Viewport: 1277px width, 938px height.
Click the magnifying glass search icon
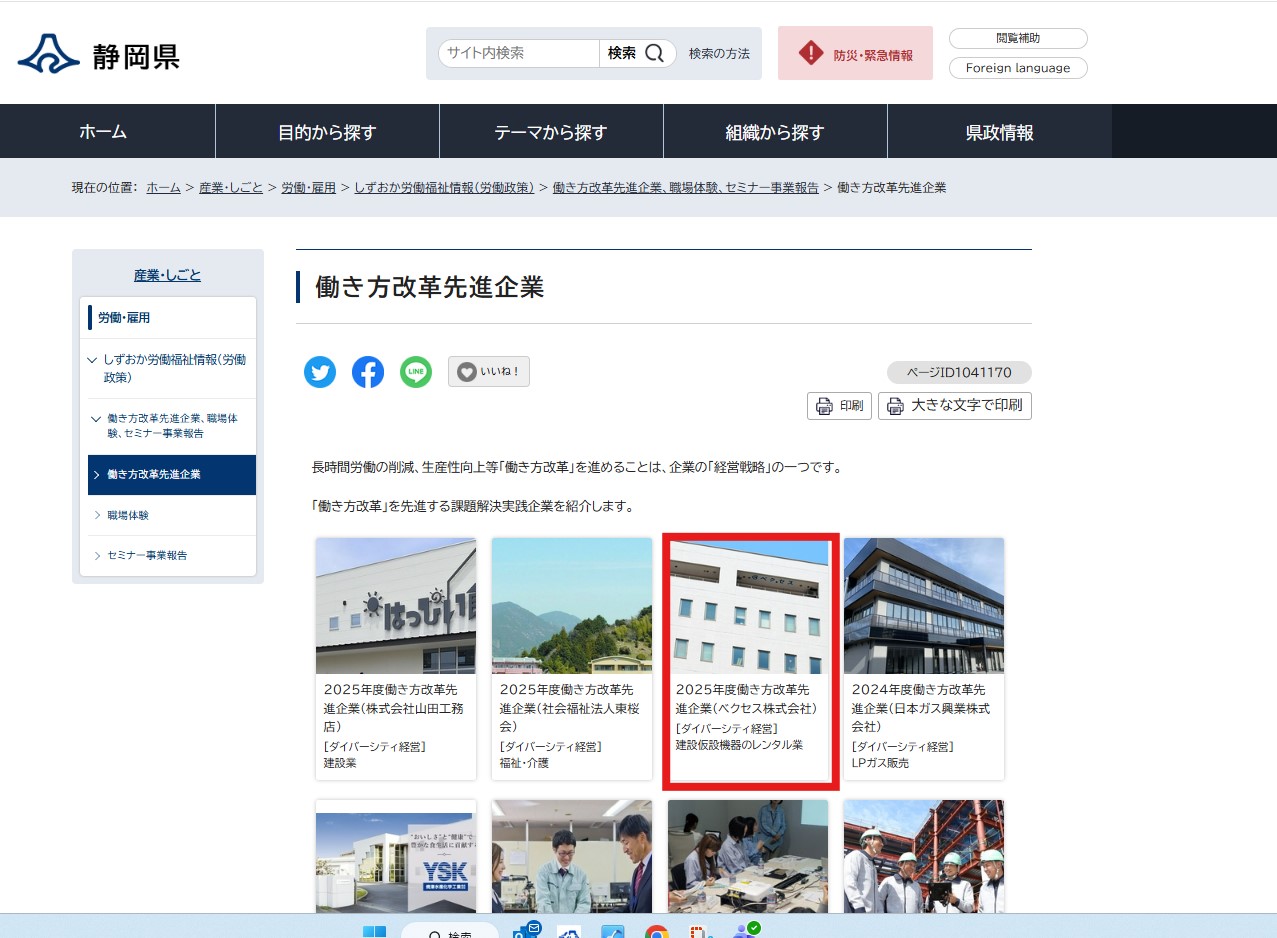[x=656, y=54]
